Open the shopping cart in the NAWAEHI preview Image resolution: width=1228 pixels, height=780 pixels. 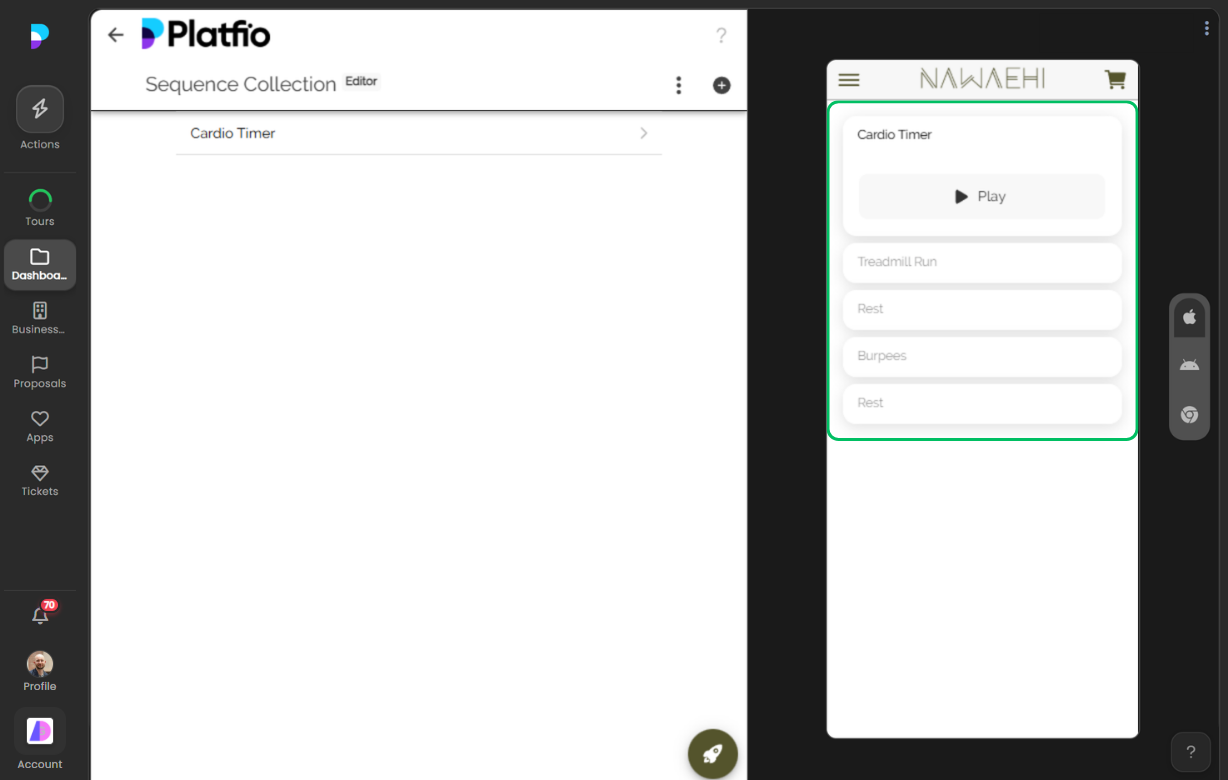tap(1115, 79)
